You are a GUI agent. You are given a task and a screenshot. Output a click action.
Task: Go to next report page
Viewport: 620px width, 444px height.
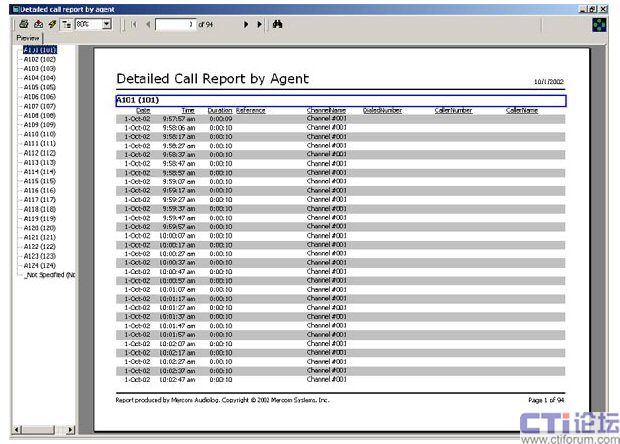click(246, 23)
